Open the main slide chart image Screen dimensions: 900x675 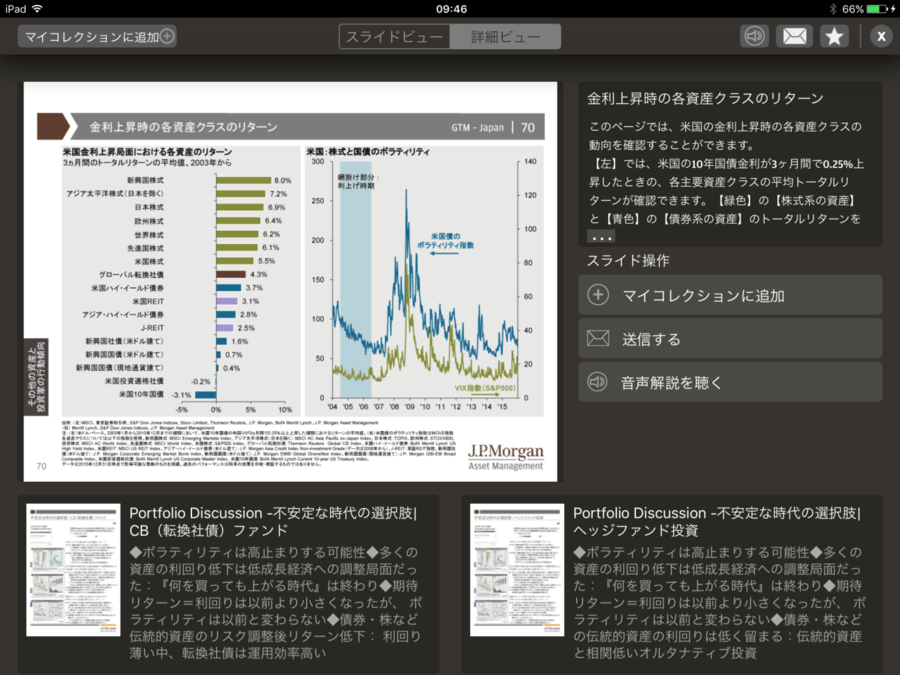[290, 281]
